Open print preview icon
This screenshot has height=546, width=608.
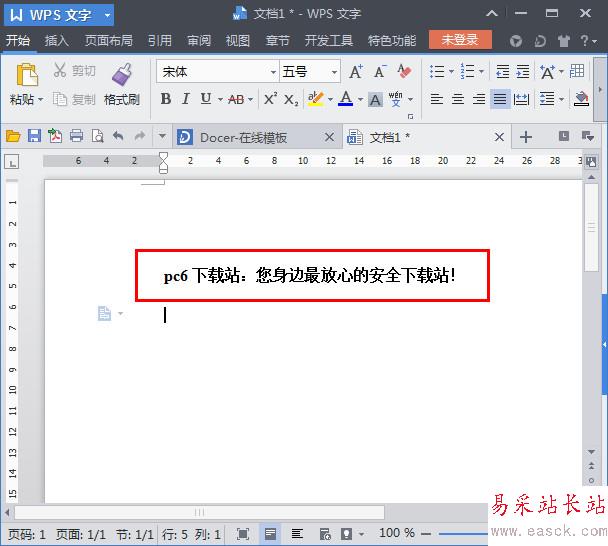point(97,136)
